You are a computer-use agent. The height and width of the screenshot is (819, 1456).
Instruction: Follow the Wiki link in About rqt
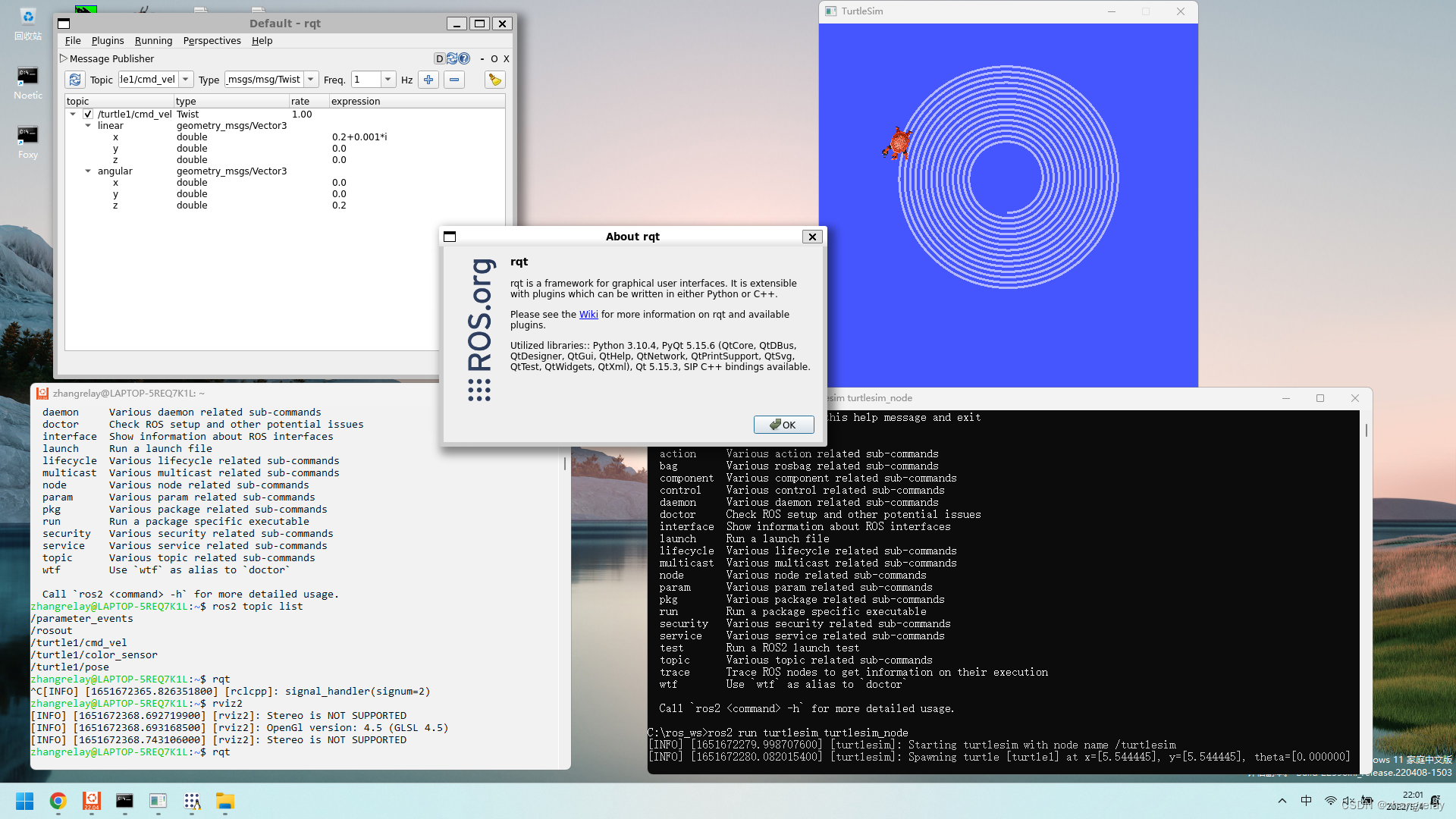[588, 314]
